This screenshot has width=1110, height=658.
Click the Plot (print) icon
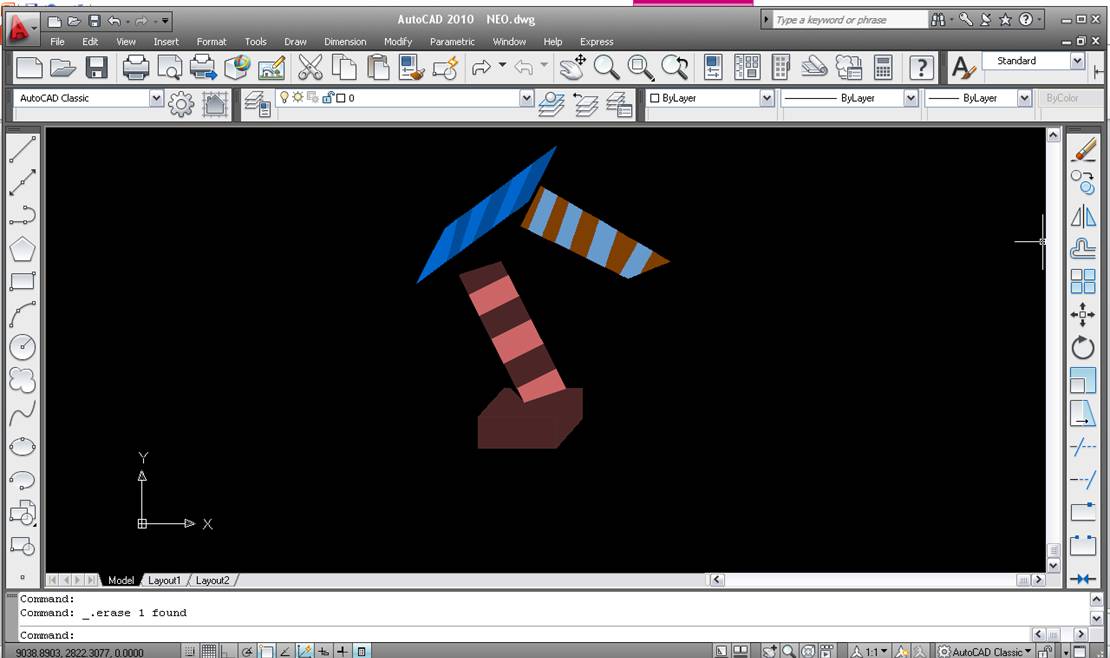pos(135,68)
